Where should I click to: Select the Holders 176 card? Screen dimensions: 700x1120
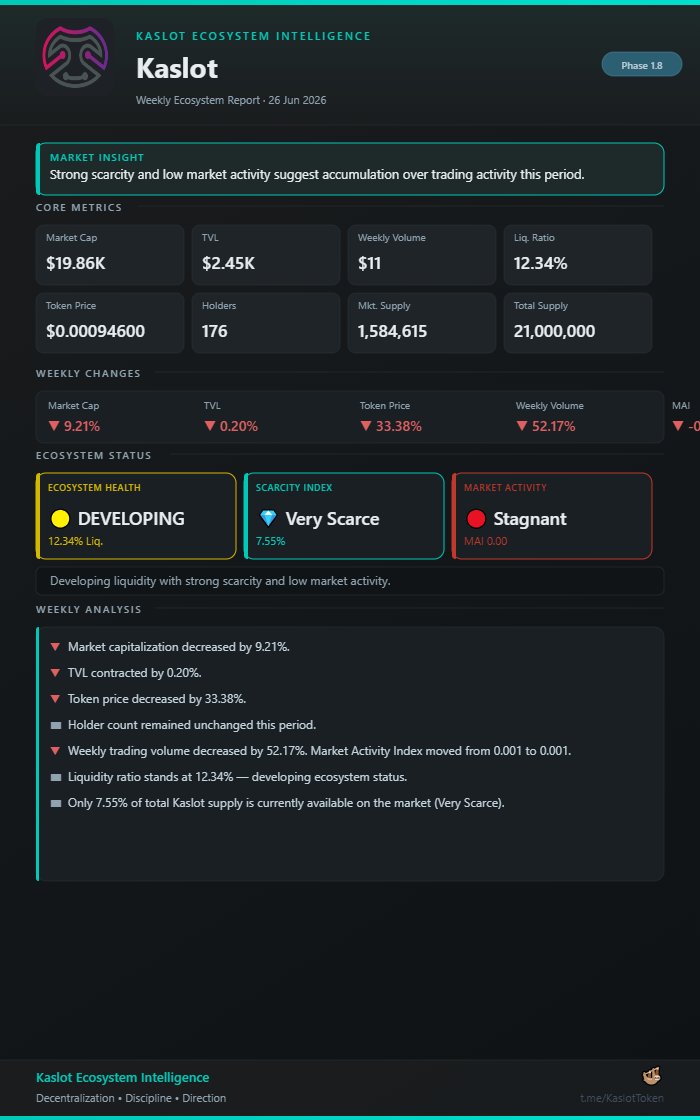(x=266, y=323)
